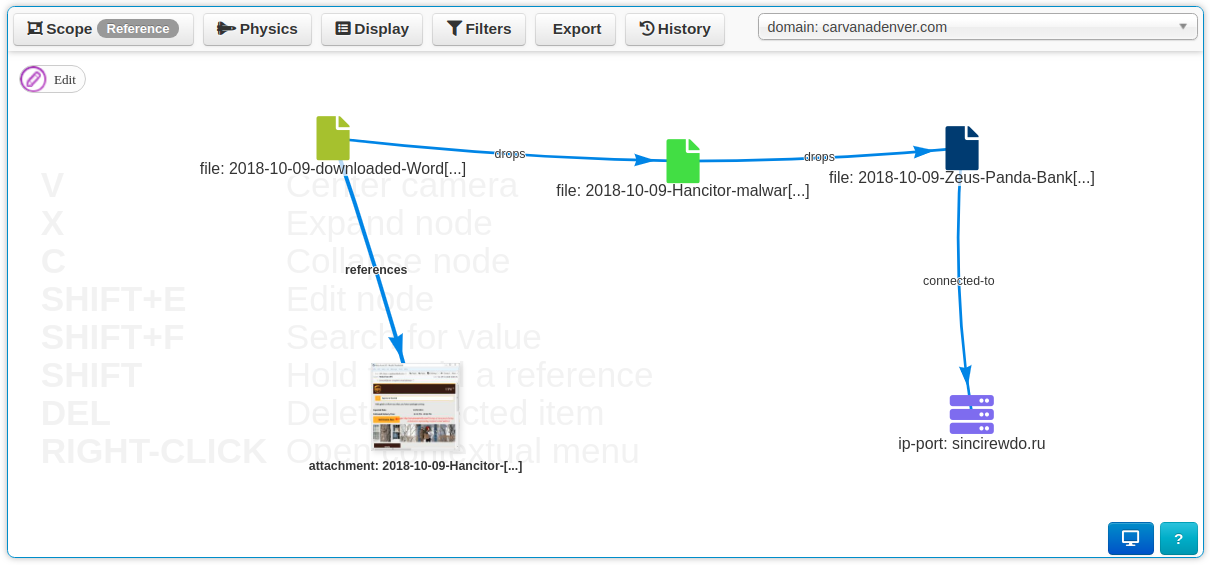This screenshot has width=1210, height=565.
Task: Select the 'connected-to' edge label
Action: [x=958, y=281]
